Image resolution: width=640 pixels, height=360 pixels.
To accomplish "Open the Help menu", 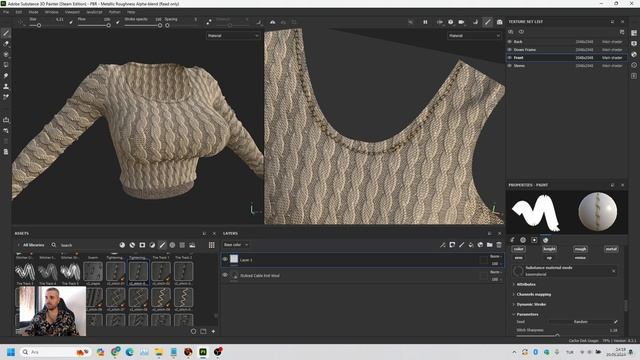I will [x=131, y=12].
